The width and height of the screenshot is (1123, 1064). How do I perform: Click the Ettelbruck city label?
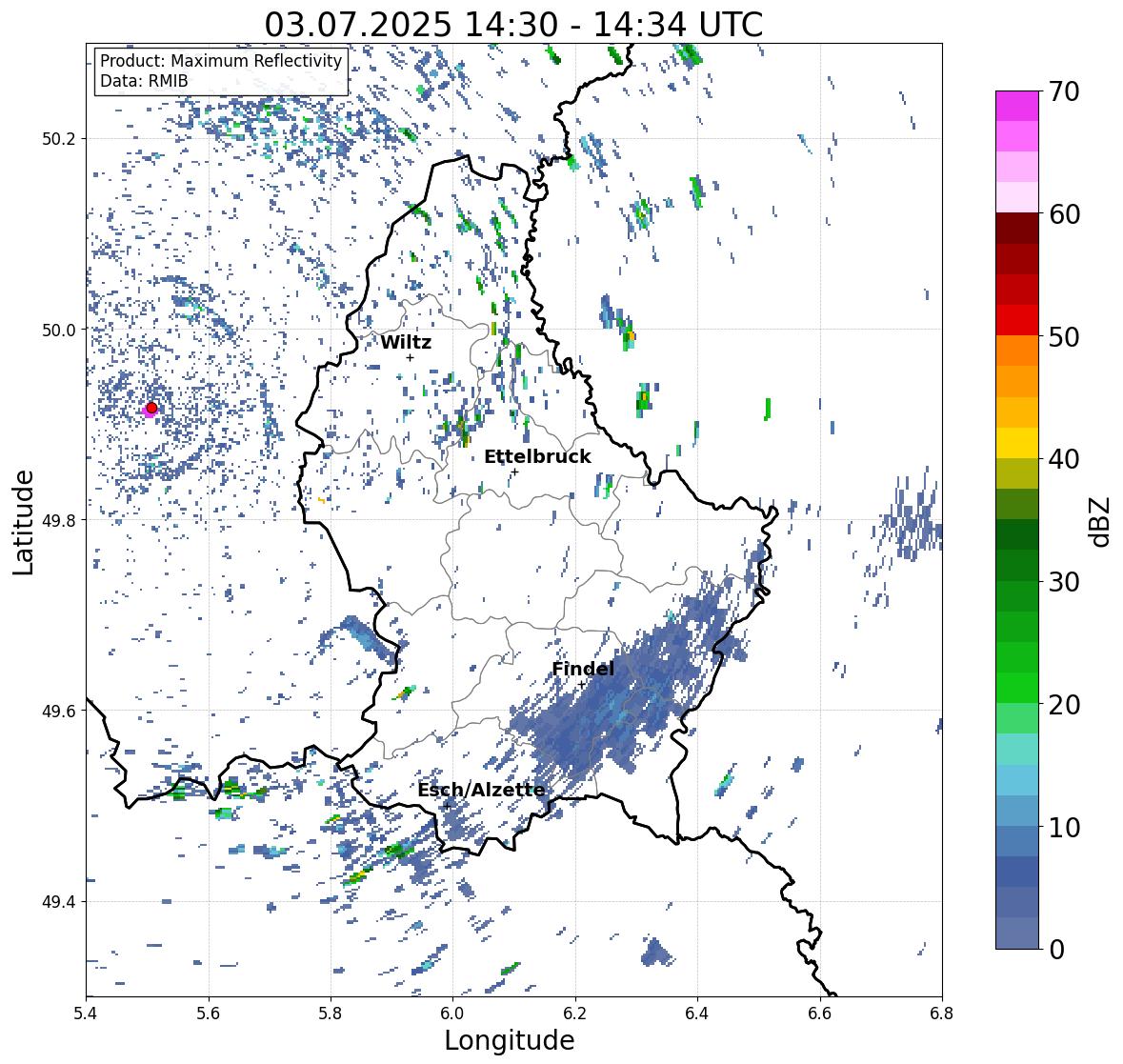click(x=537, y=457)
